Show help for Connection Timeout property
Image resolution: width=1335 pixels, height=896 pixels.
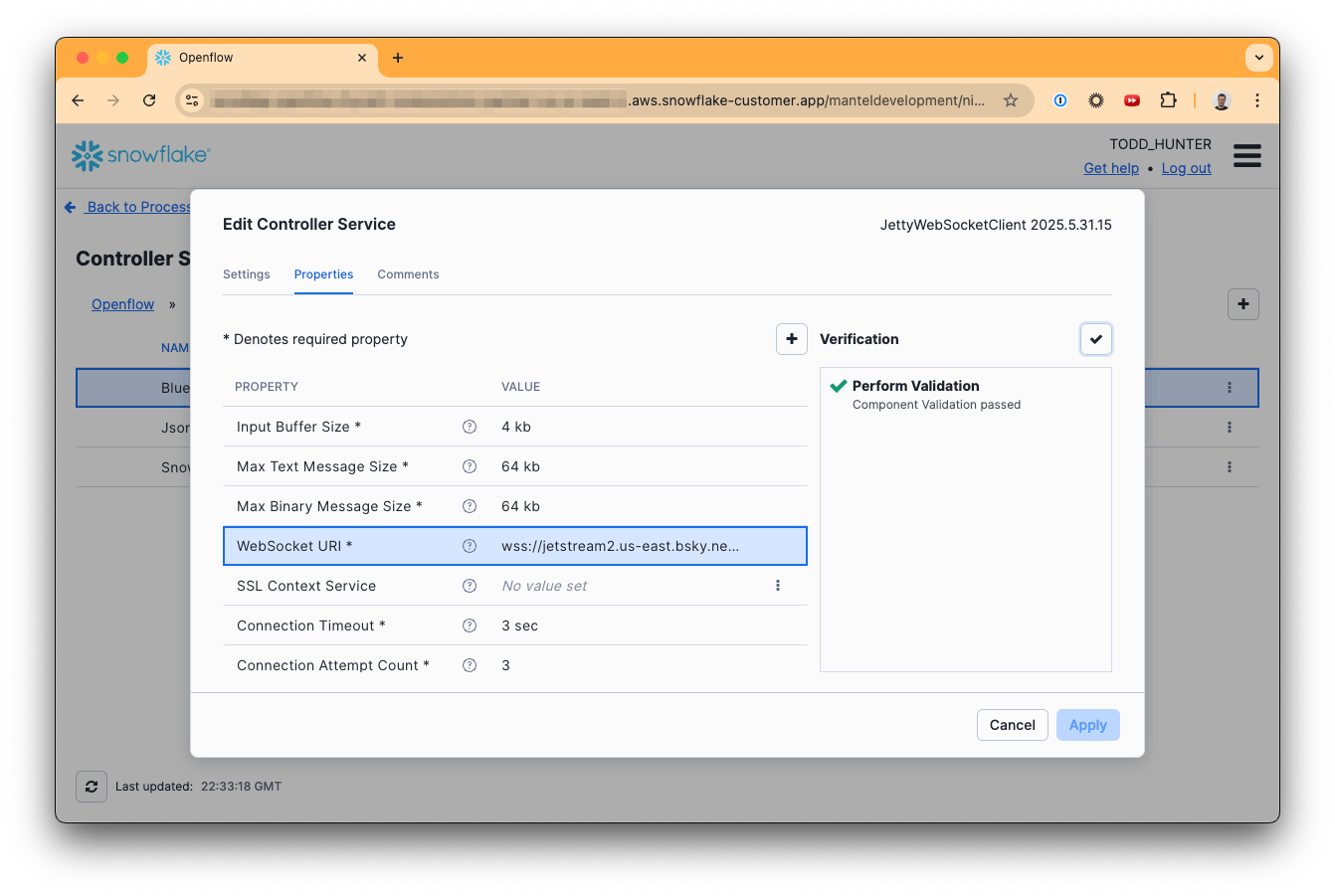point(470,626)
